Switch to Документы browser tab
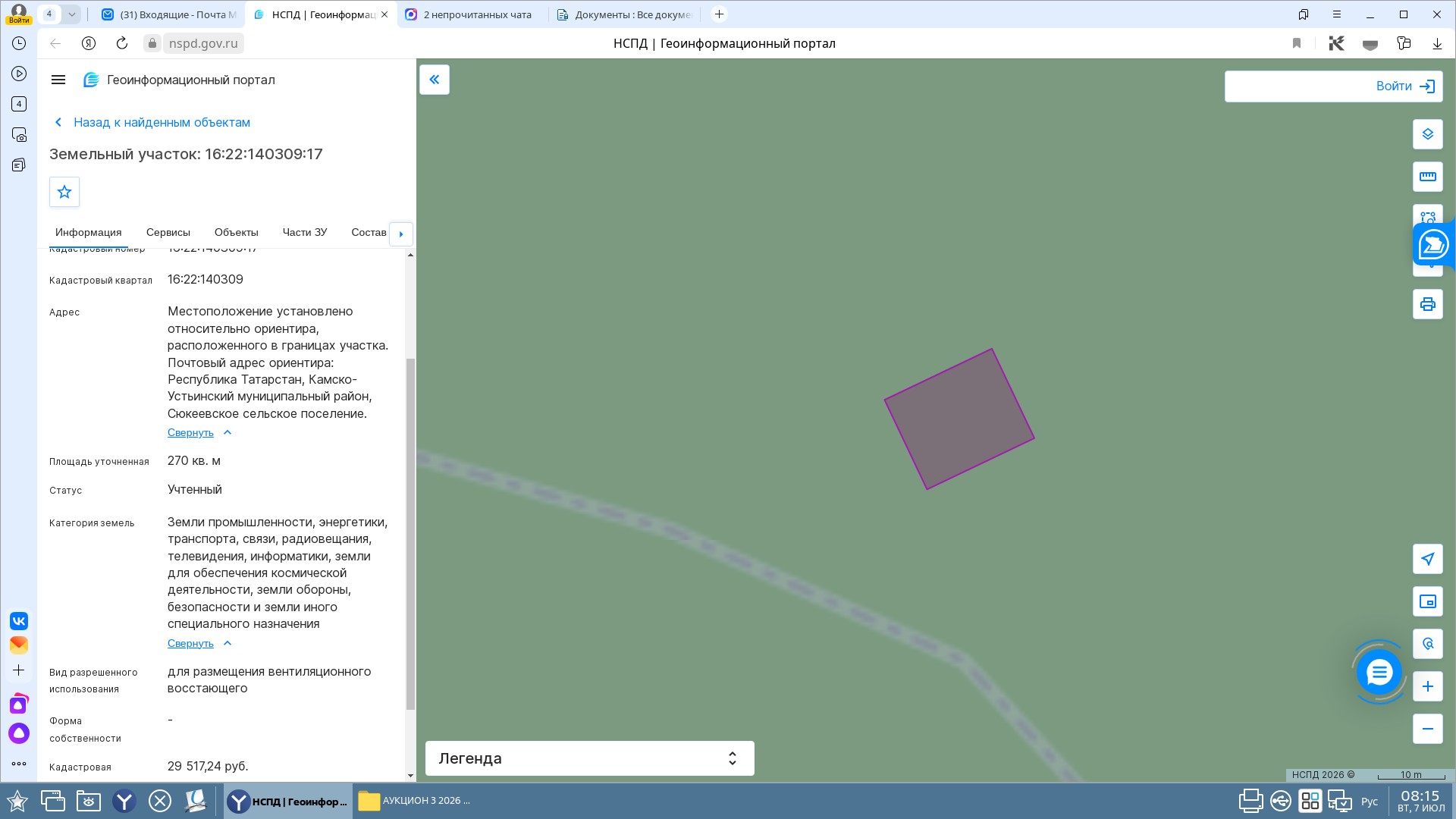The width and height of the screenshot is (1456, 819). pos(625,14)
